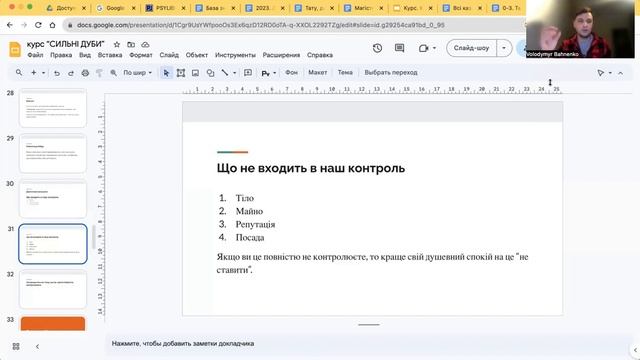Open the browser home page
Image resolution: width=640 pixels, height=360 pixels.
pos(52,25)
